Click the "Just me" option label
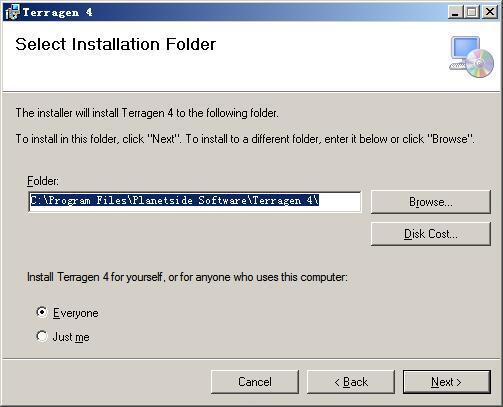The image size is (503, 407). 71,337
